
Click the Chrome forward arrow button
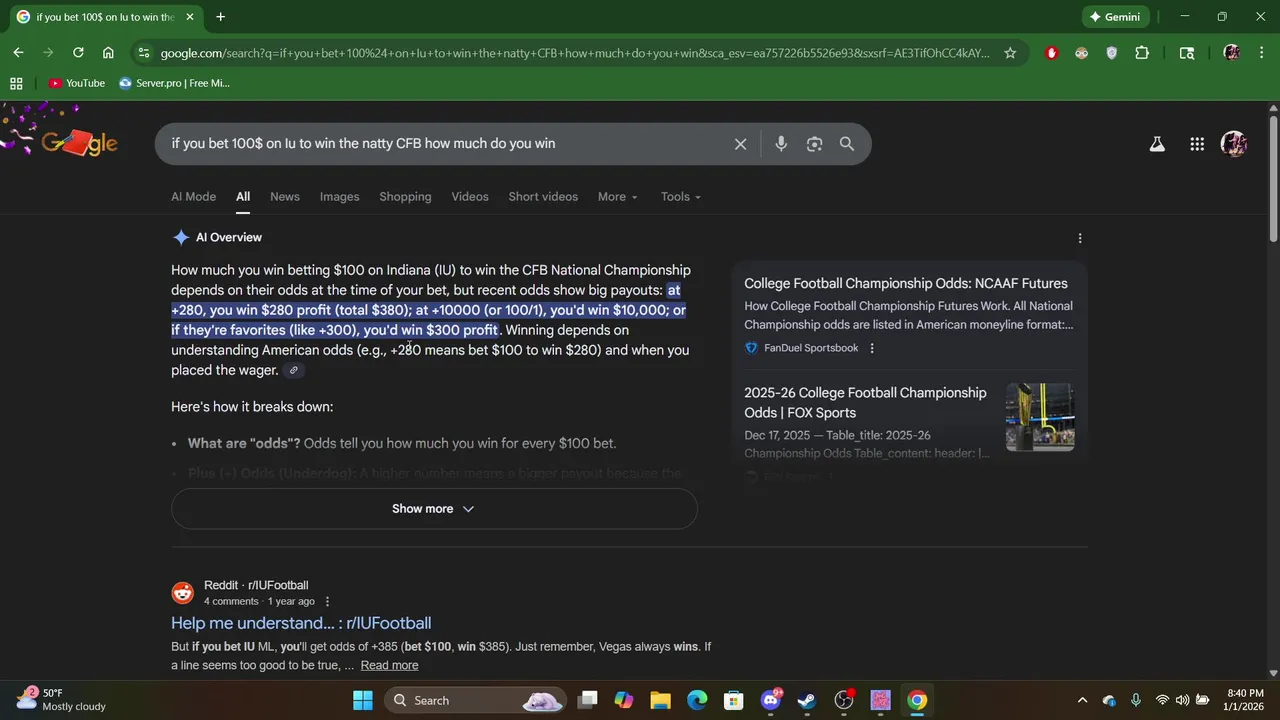pyautogui.click(x=48, y=53)
